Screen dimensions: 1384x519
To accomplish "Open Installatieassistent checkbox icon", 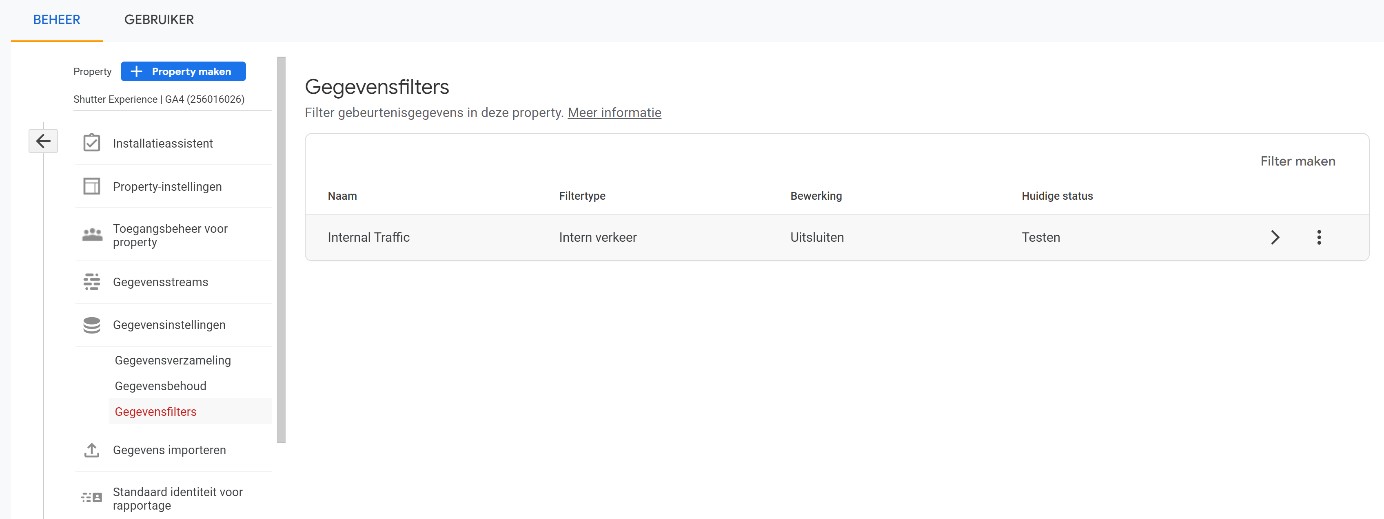I will click(x=91, y=143).
